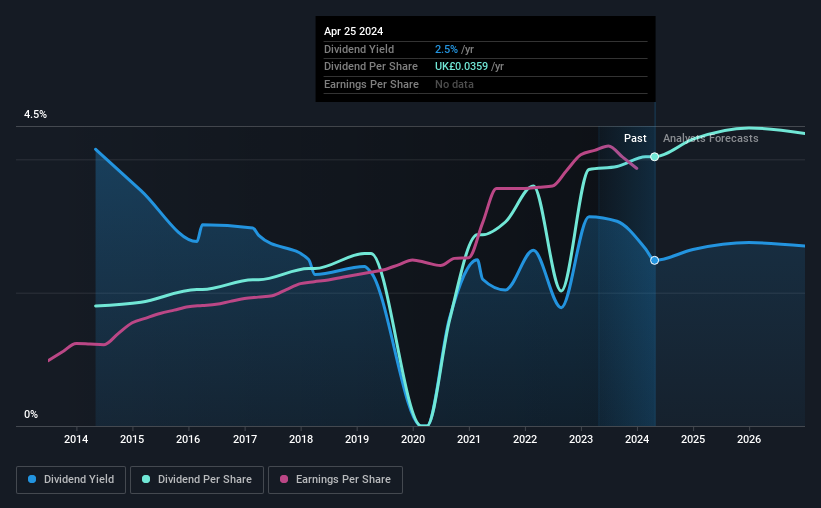Click the blue dividend yield data point marker

coord(654,260)
